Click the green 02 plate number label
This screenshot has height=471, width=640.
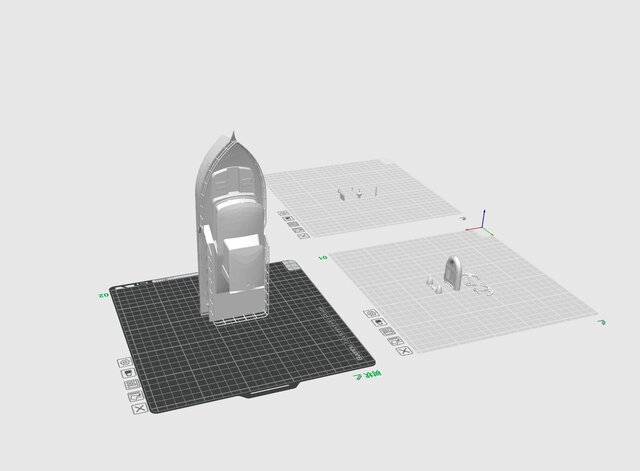[x=103, y=295]
